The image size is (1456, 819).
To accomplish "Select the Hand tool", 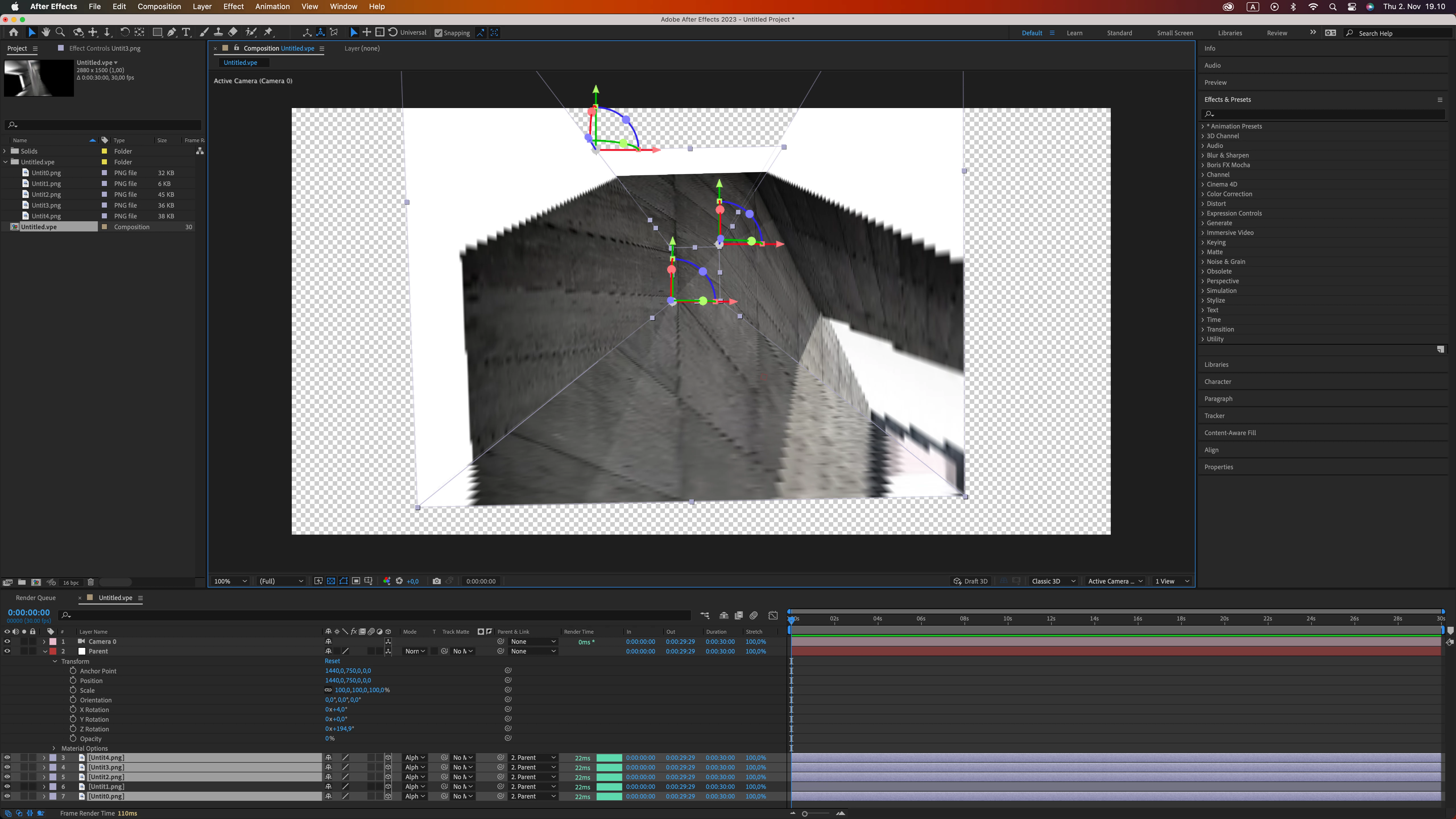I will 46,32.
